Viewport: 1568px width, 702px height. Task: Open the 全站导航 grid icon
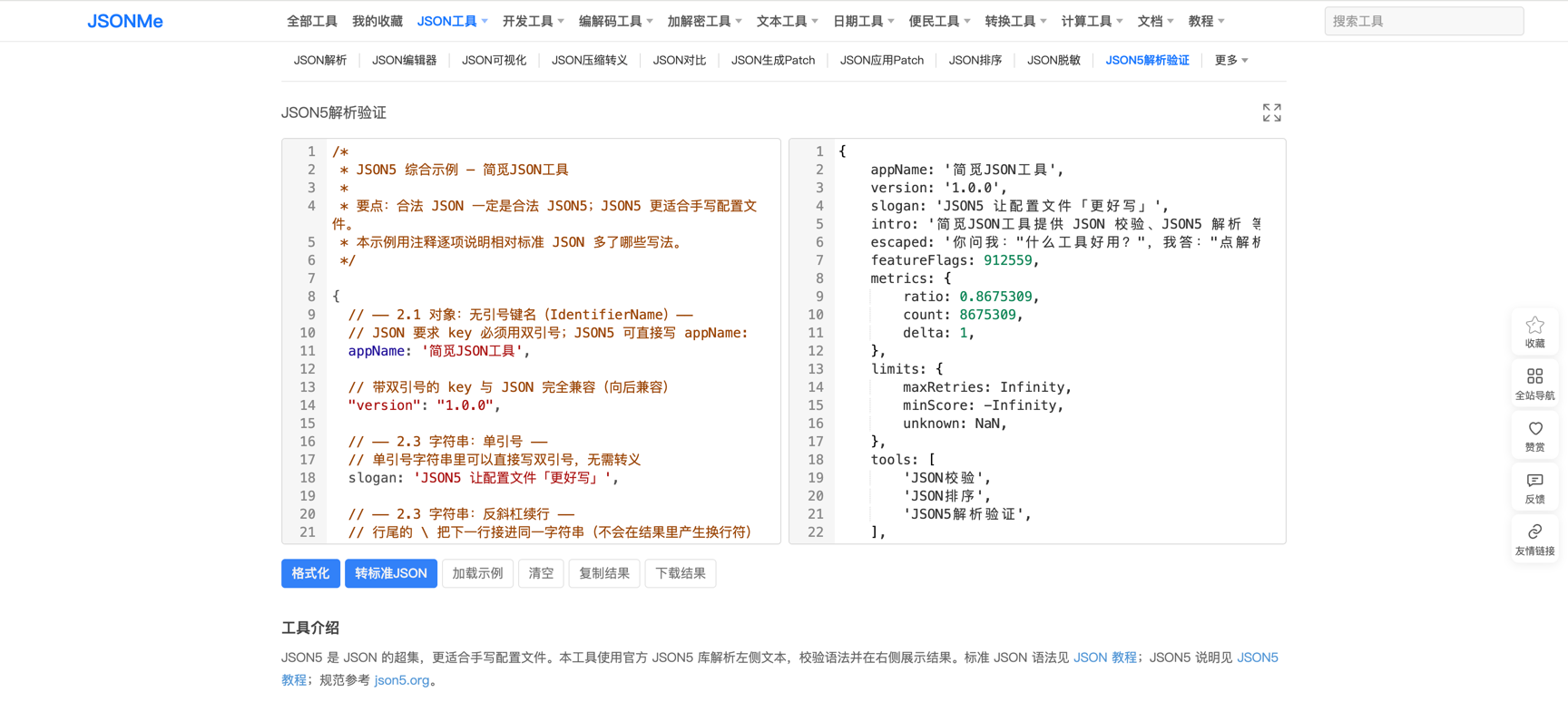1534,384
